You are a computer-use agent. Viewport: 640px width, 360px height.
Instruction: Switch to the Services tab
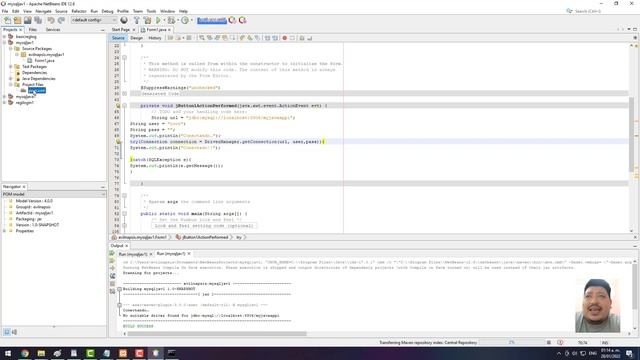(53, 30)
